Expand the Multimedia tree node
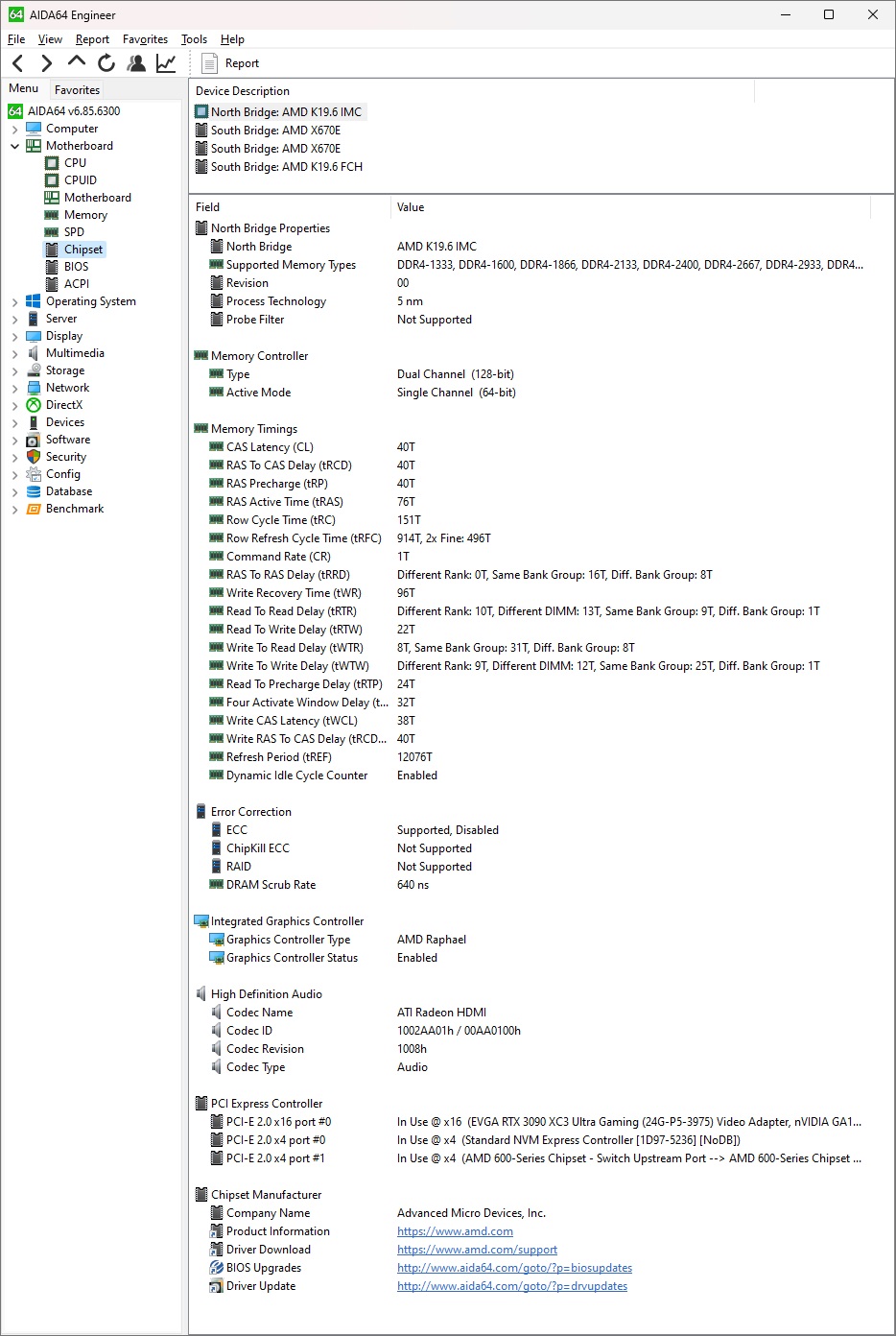 coord(14,353)
